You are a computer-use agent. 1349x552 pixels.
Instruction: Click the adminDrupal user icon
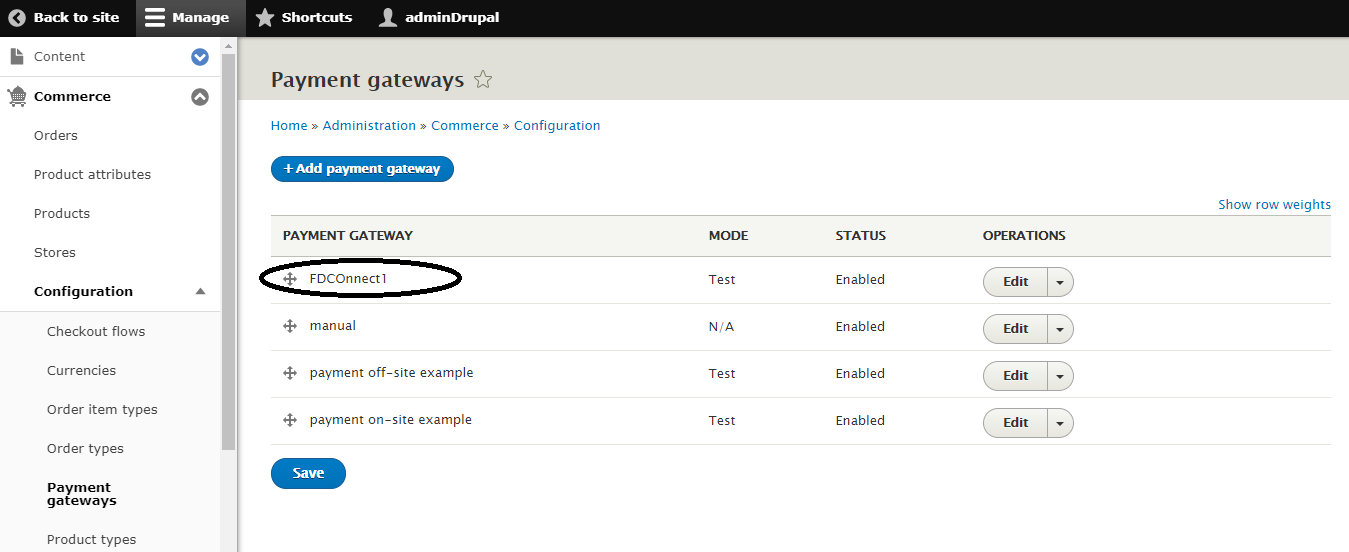[x=388, y=17]
